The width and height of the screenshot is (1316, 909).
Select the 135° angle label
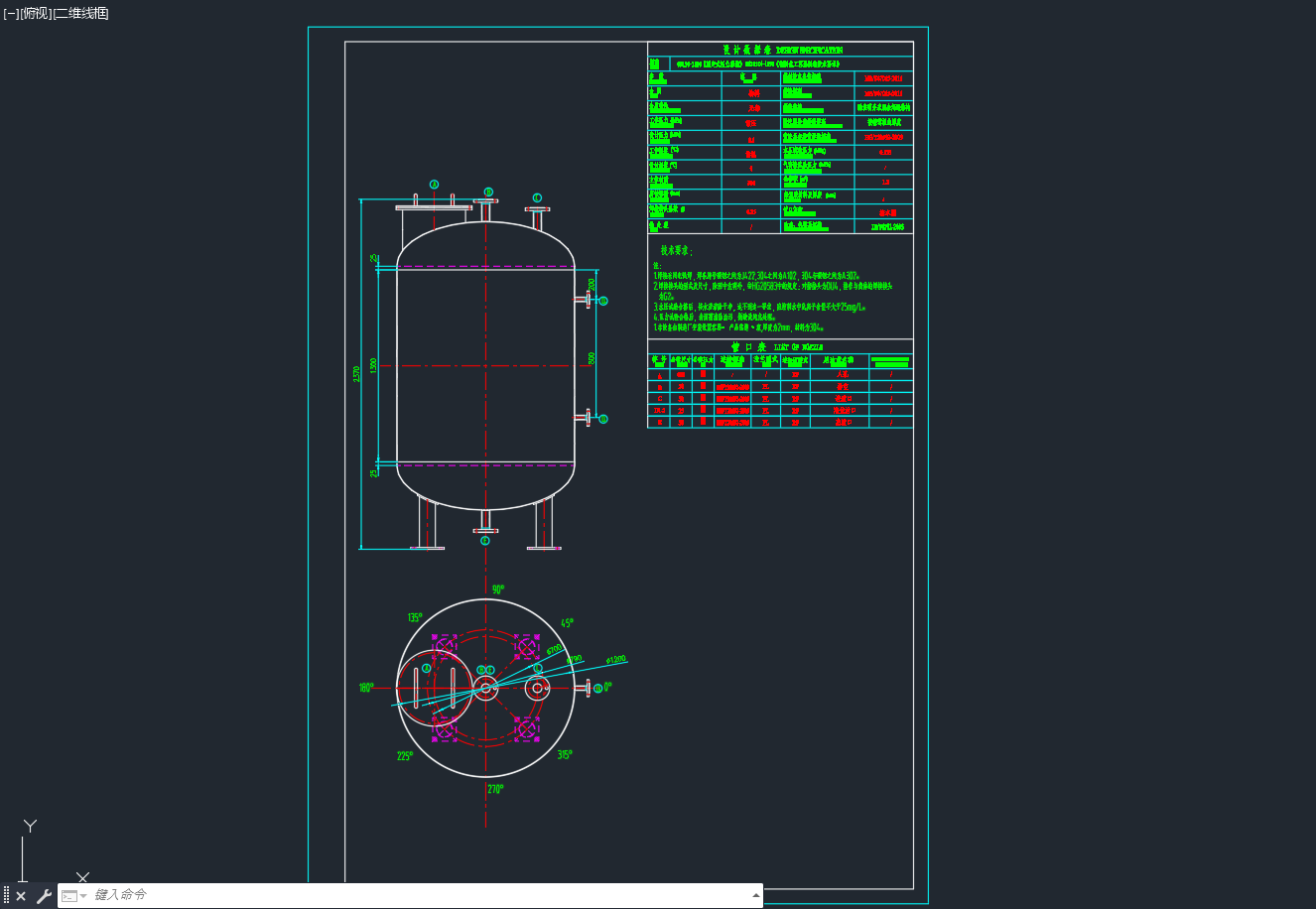(415, 617)
